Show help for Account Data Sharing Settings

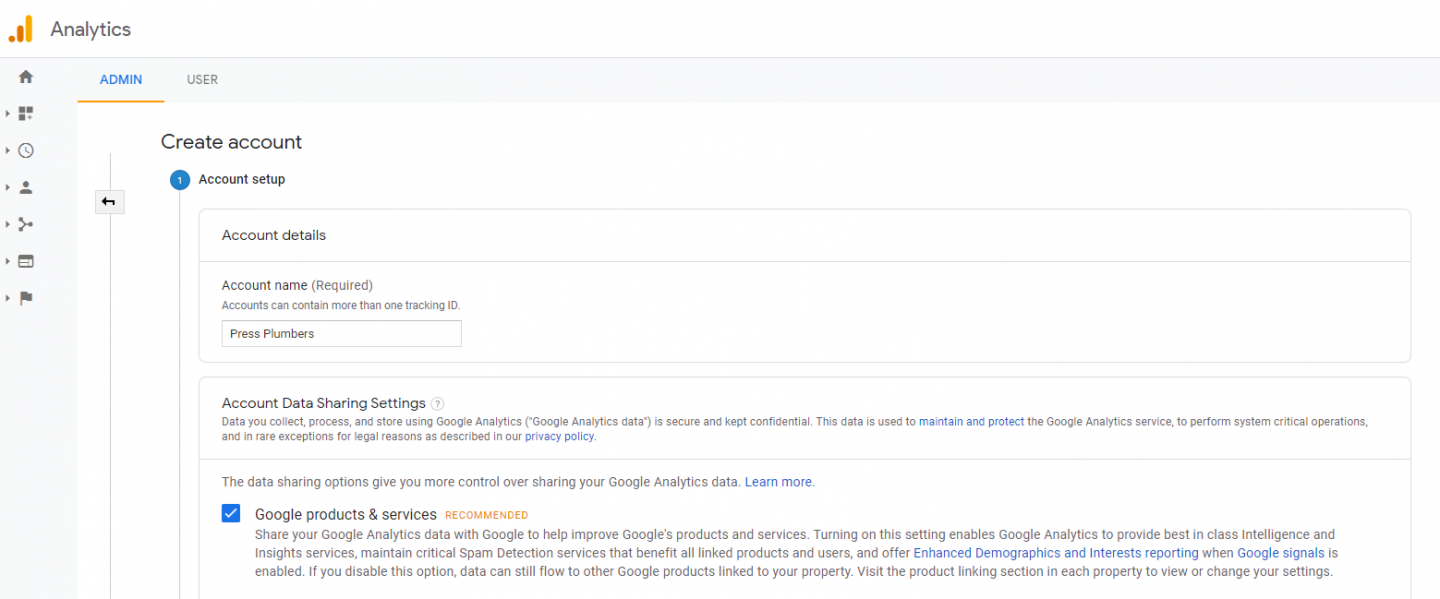point(437,404)
